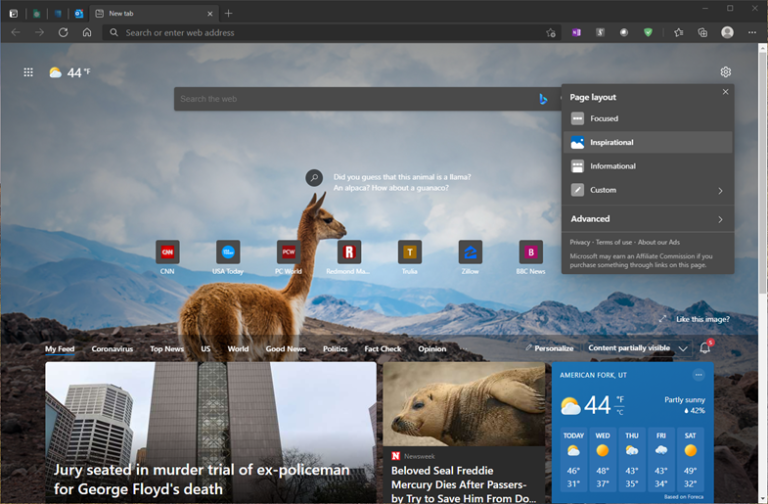This screenshot has width=768, height=504.
Task: Close the Page layout panel
Action: click(x=725, y=92)
